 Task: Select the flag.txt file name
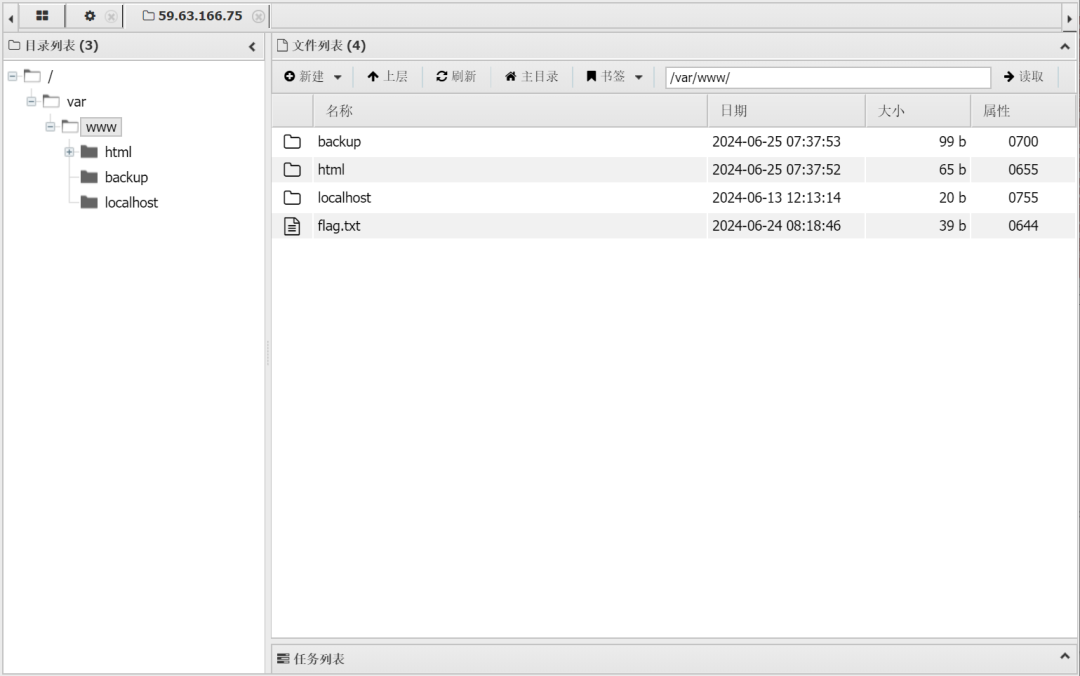(x=338, y=226)
